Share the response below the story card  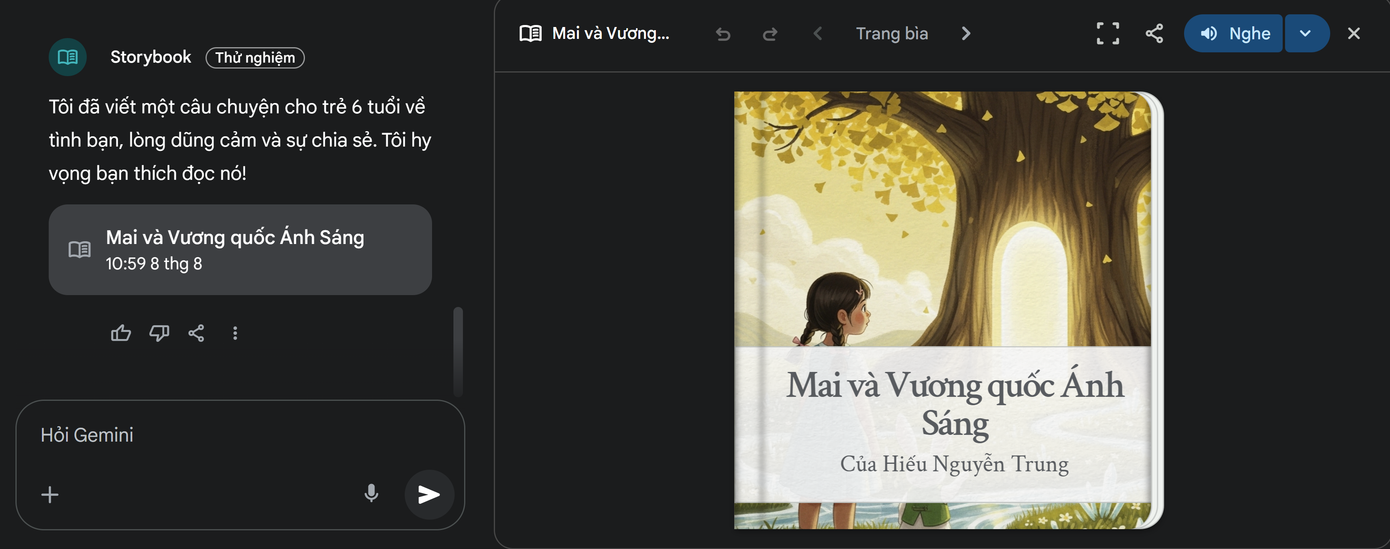pos(197,333)
